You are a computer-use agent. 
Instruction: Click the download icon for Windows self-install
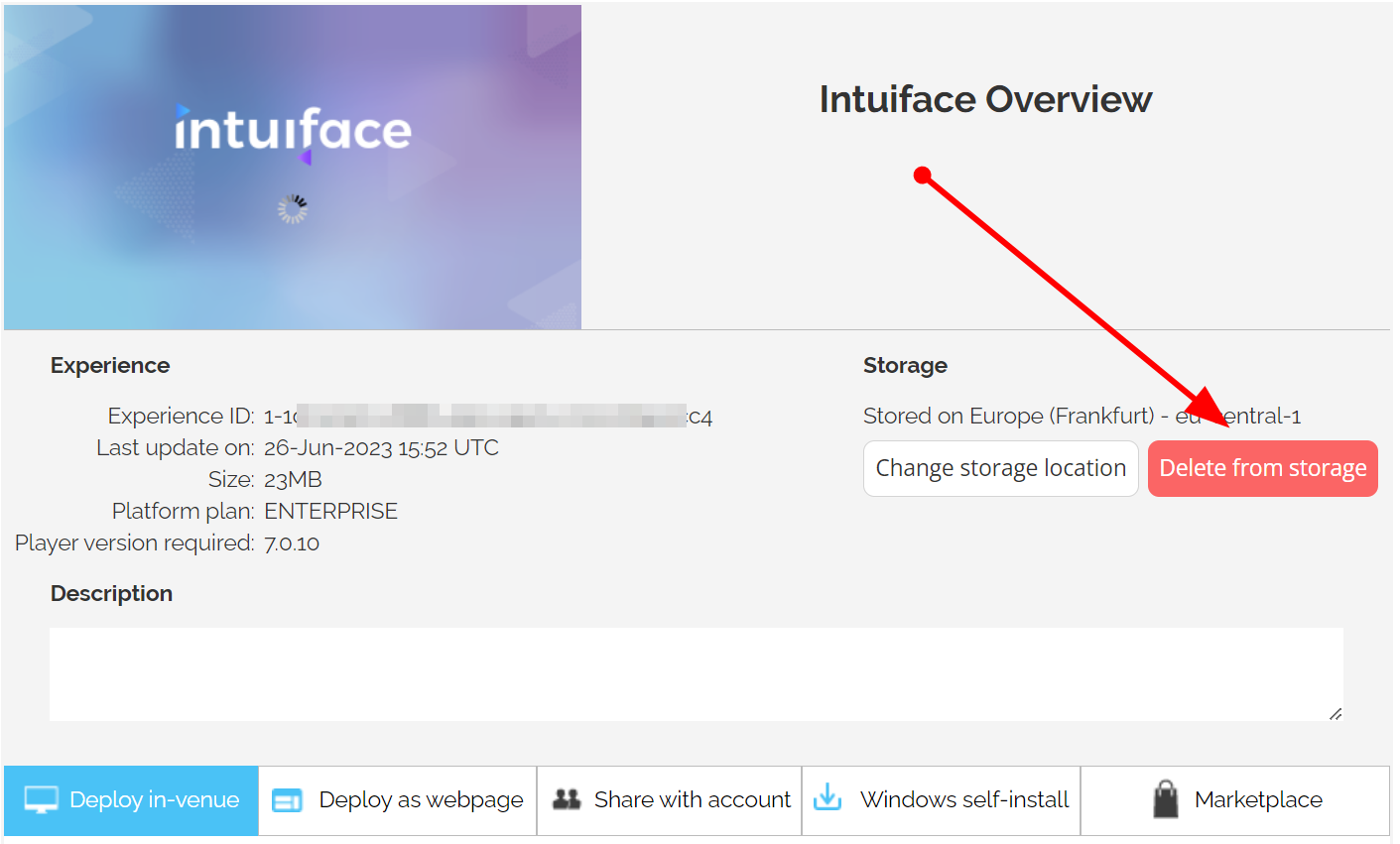point(827,797)
